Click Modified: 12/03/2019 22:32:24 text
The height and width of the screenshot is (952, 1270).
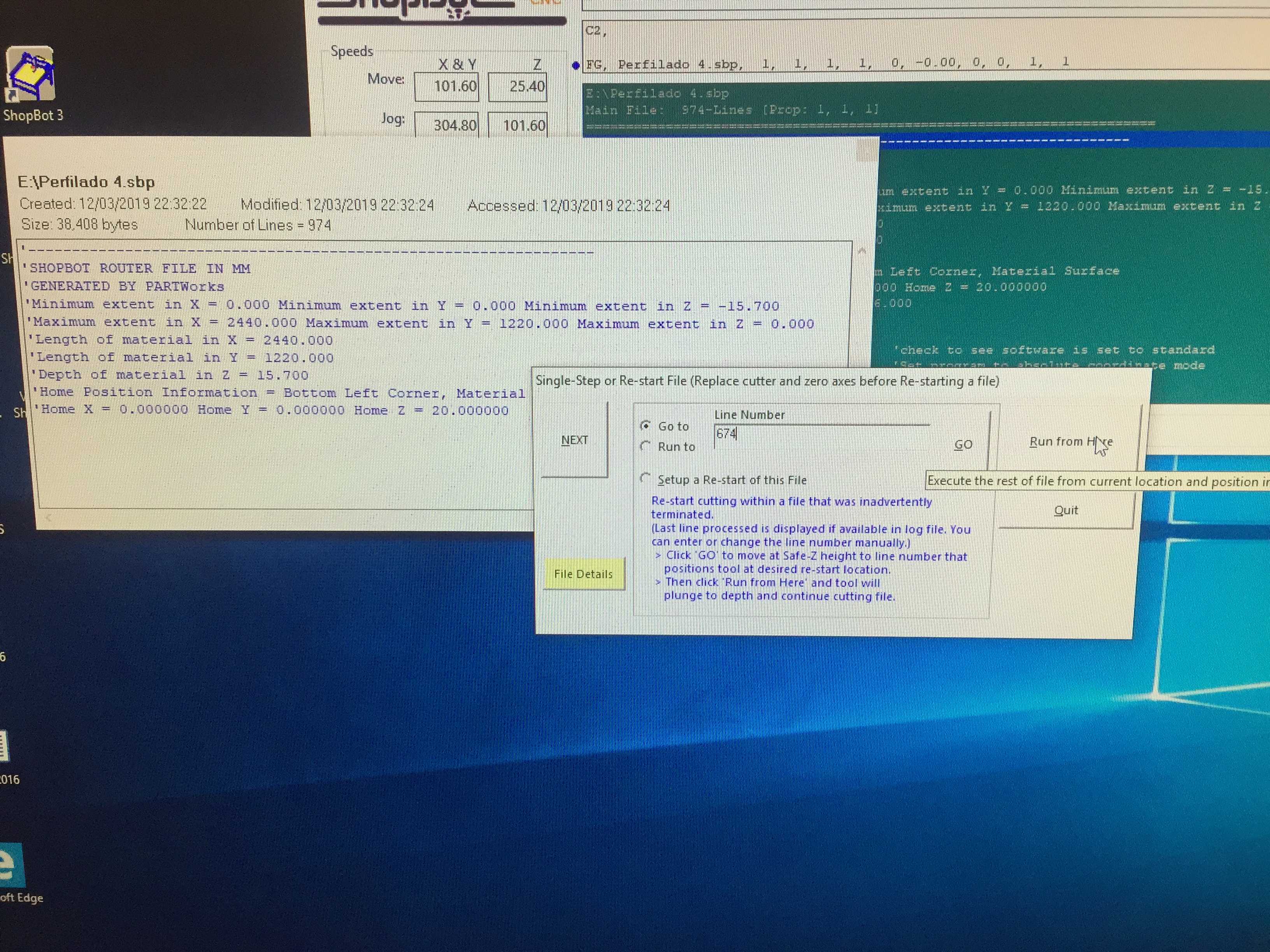coord(338,205)
